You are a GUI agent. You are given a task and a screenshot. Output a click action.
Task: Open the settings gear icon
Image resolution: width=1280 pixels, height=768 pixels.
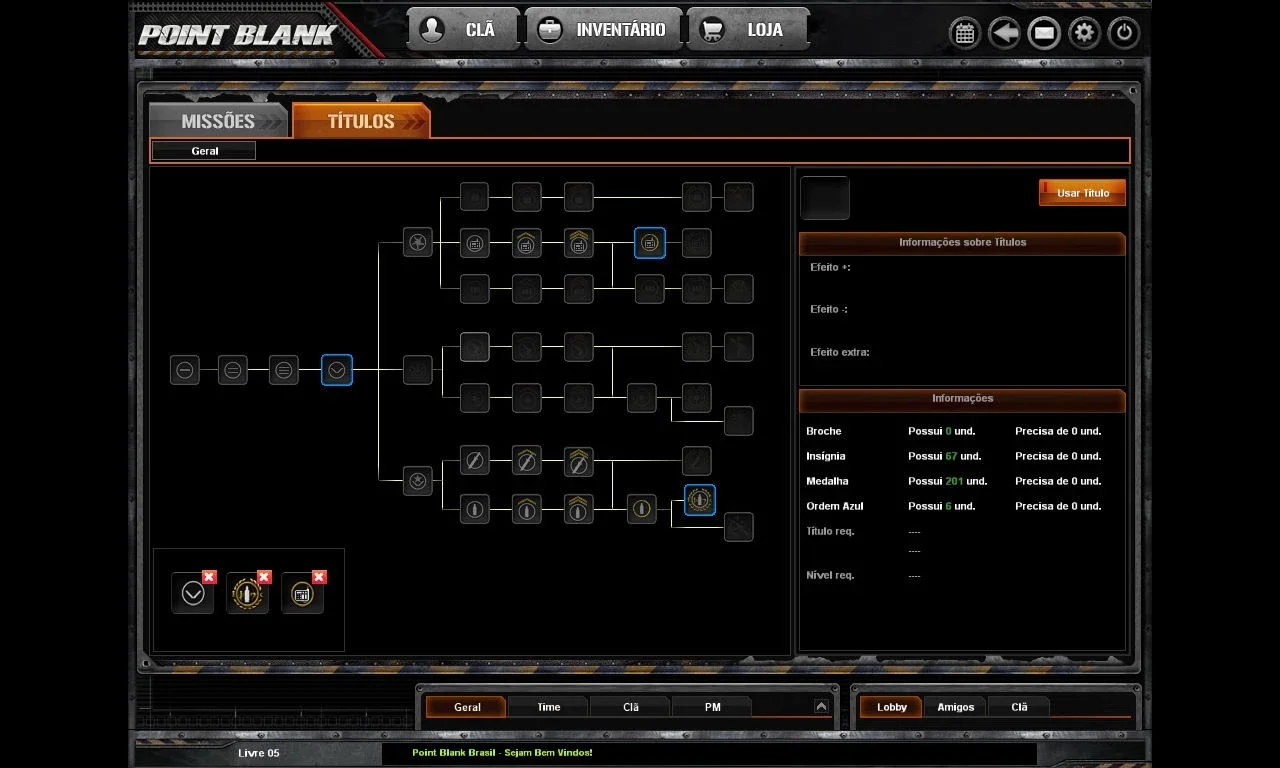click(x=1084, y=33)
